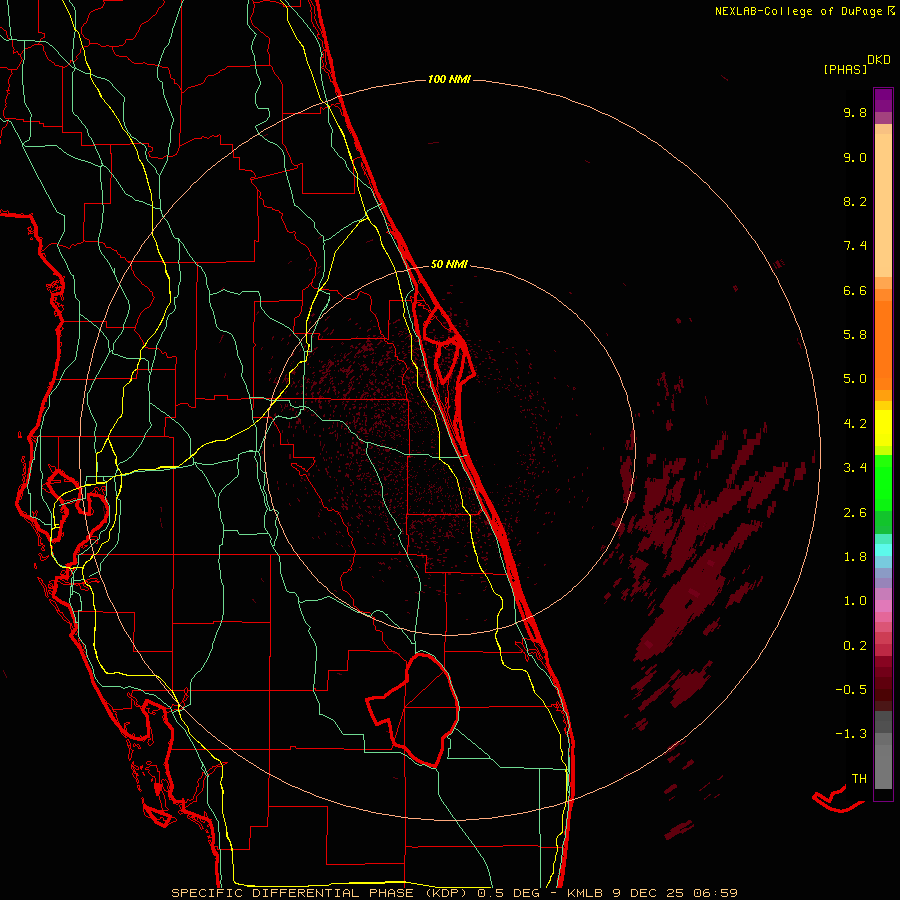The image size is (900, 900).
Task: Click the 2.6 value on color scale
Action: 855,513
